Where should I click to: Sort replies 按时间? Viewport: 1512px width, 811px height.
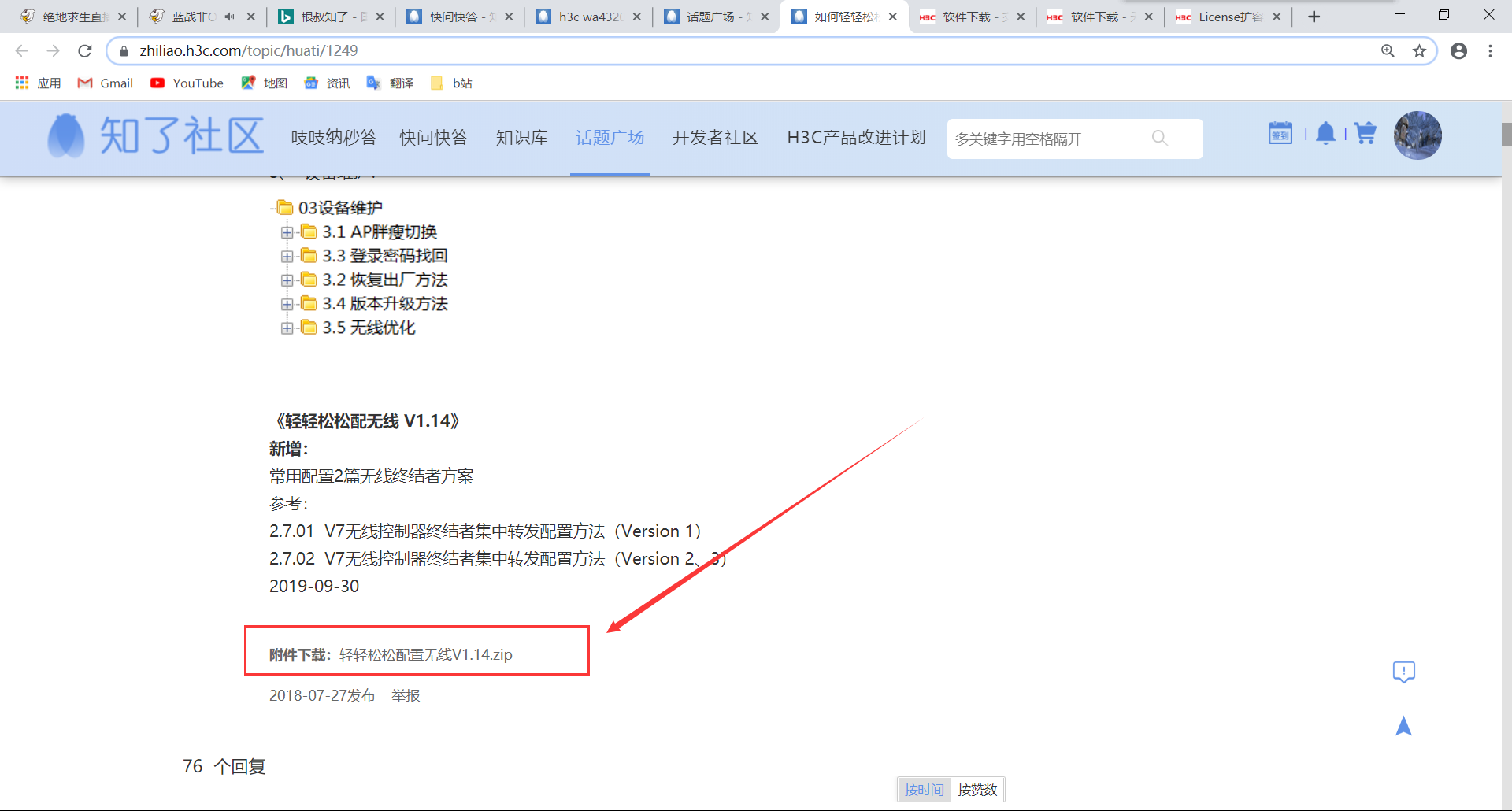click(924, 789)
